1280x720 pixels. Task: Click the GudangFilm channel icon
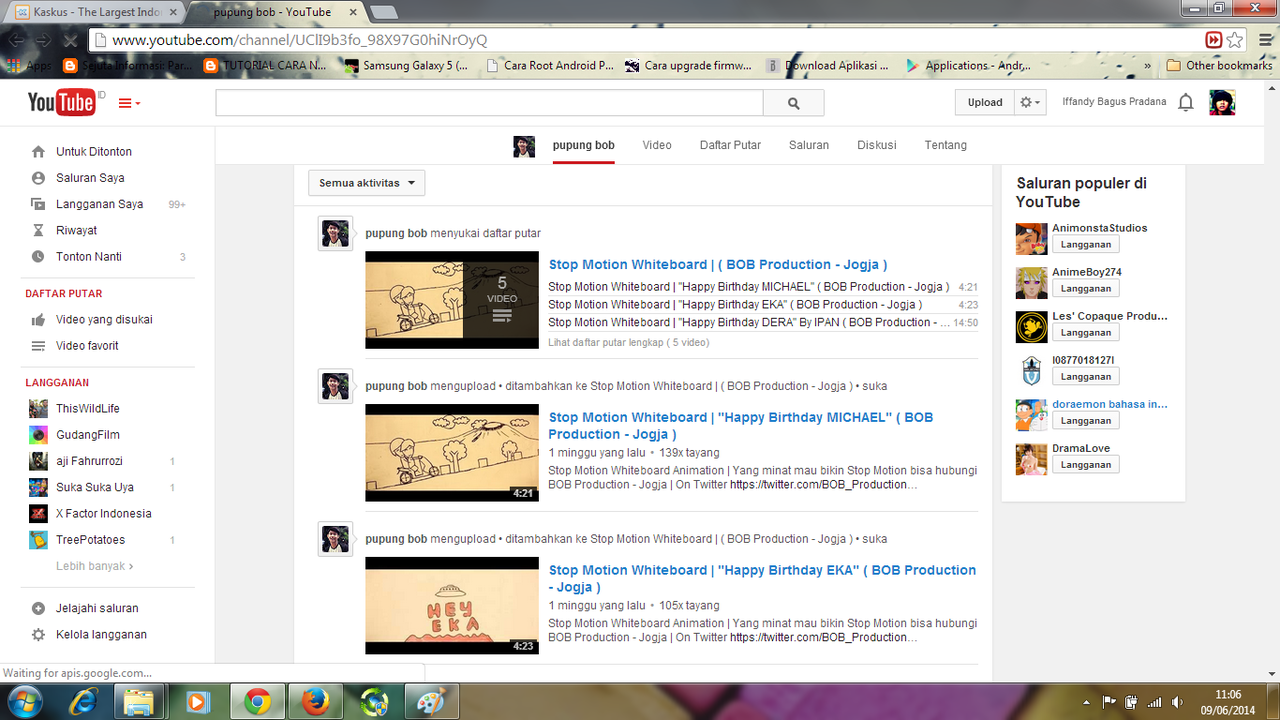pos(38,435)
